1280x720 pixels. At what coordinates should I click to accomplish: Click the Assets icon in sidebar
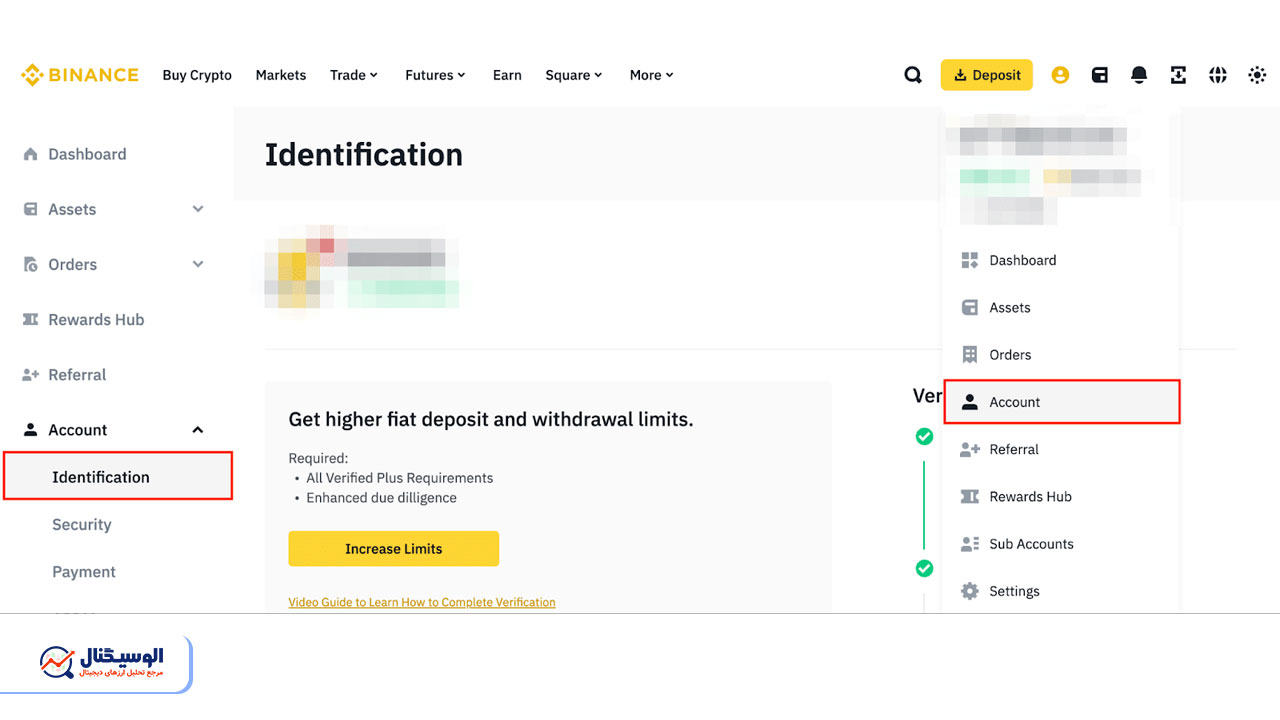point(30,209)
